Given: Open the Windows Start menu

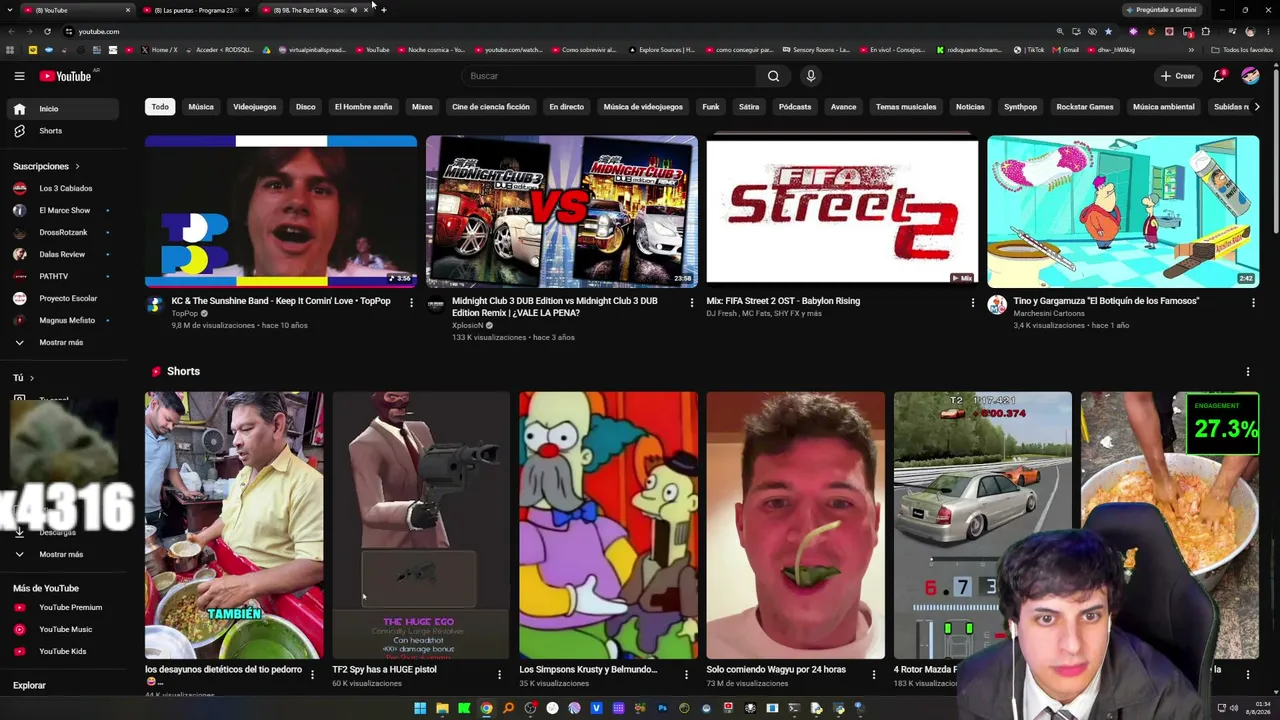Looking at the screenshot, I should tap(420, 709).
